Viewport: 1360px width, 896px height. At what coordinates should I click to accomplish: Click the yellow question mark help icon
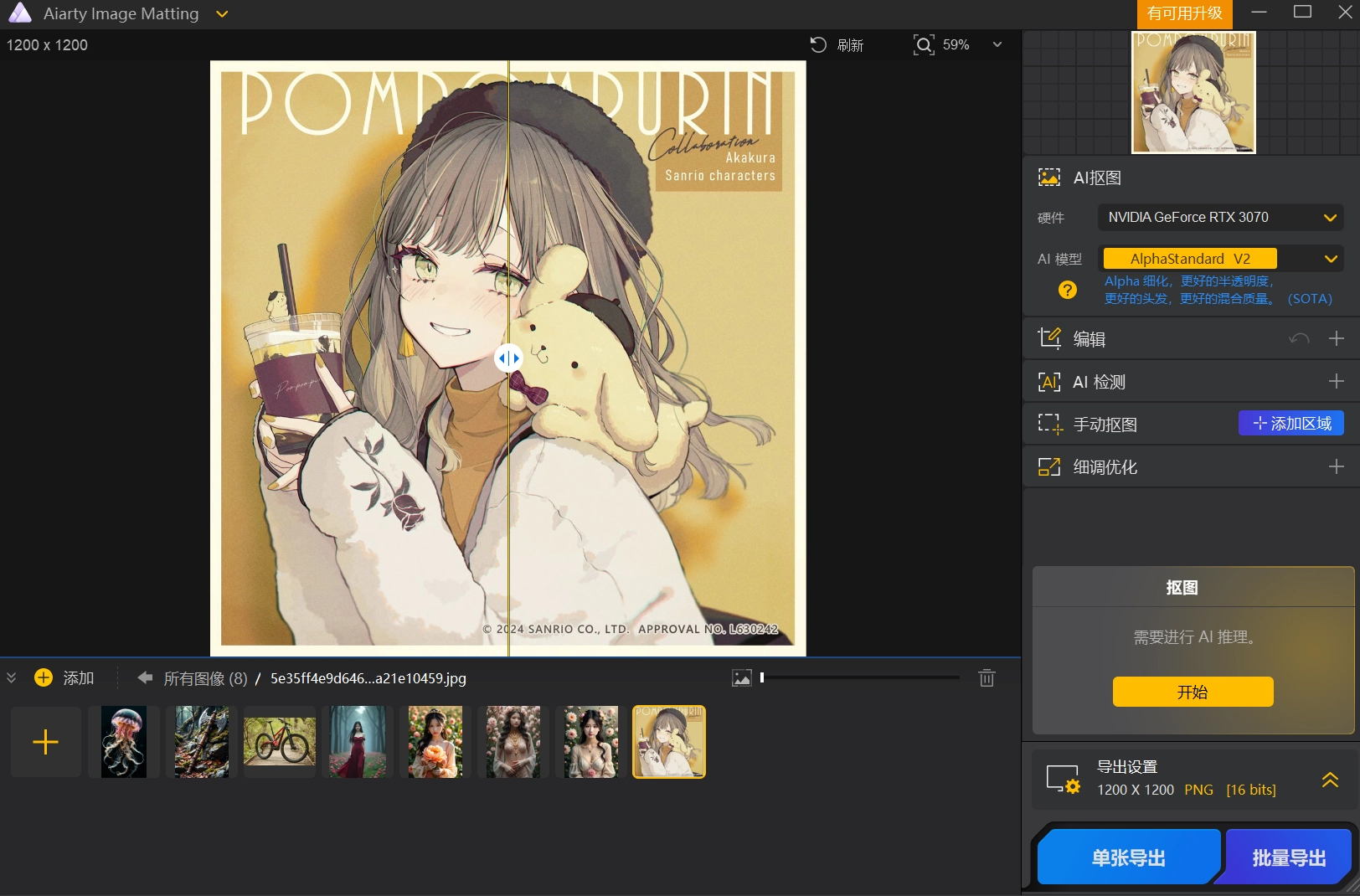click(x=1068, y=290)
